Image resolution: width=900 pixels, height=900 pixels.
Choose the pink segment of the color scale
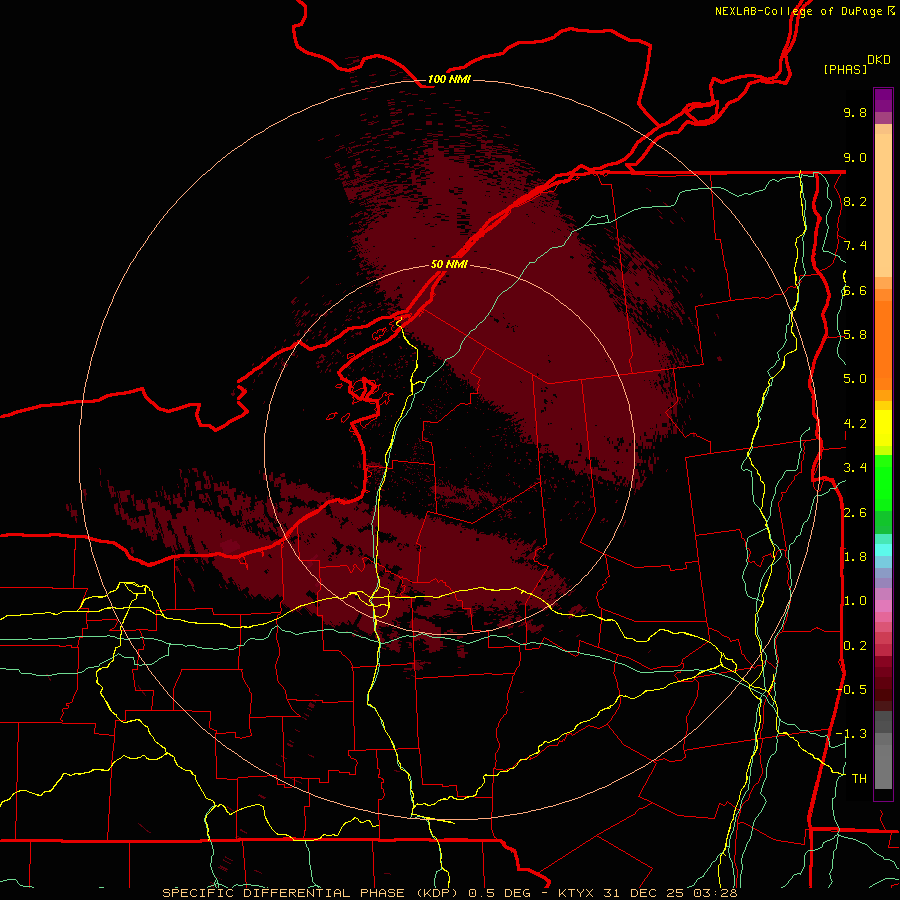pyautogui.click(x=883, y=606)
